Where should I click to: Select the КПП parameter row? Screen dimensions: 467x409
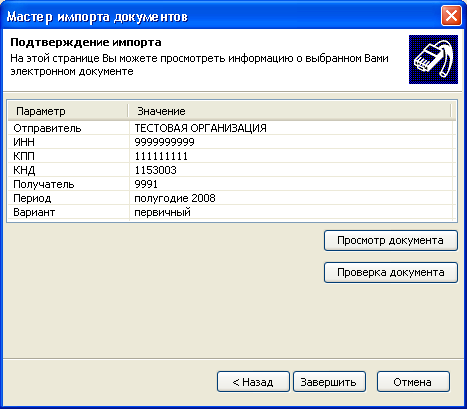click(x=231, y=156)
